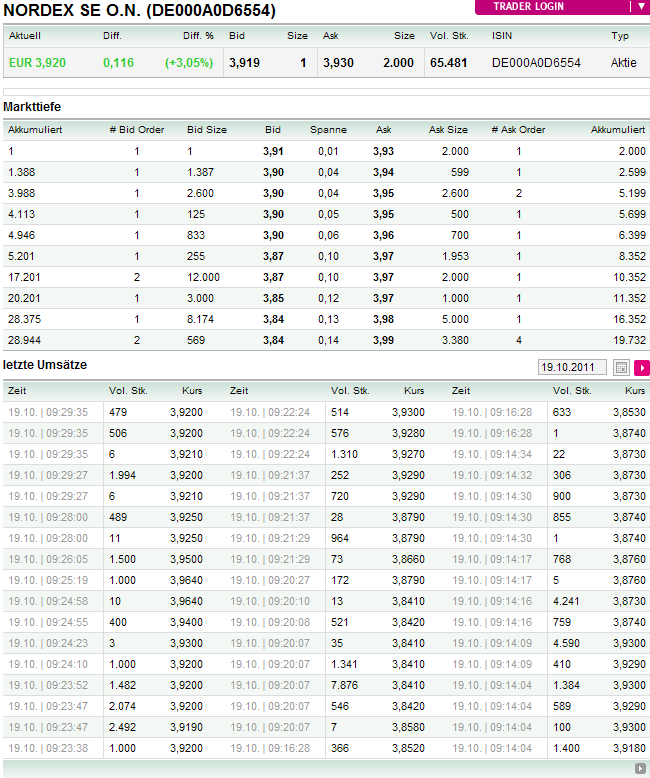Click the # Ask Order column header
Screen dimensions: 650x778
click(x=518, y=130)
